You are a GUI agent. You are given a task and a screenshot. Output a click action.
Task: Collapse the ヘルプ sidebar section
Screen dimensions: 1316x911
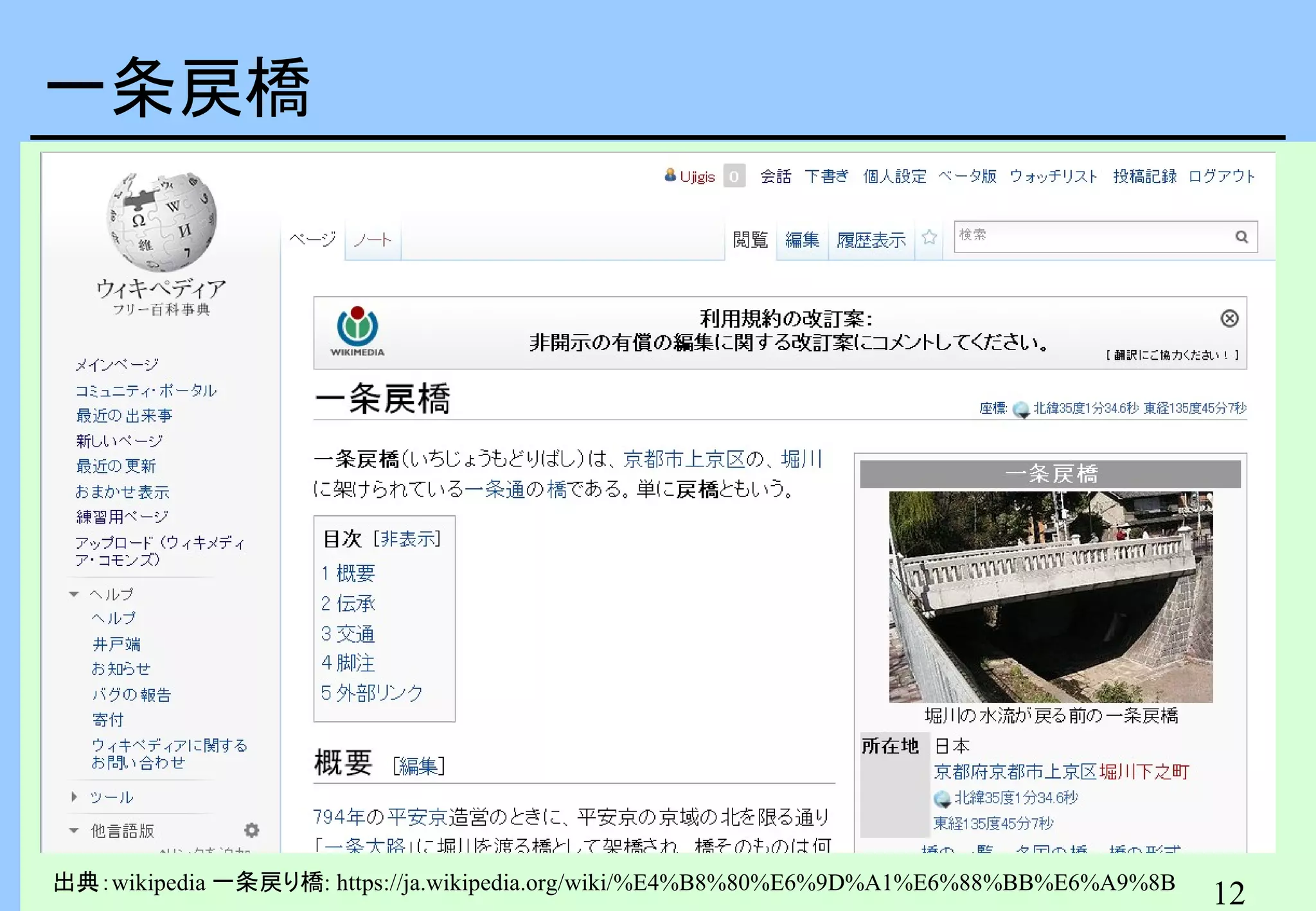[74, 594]
